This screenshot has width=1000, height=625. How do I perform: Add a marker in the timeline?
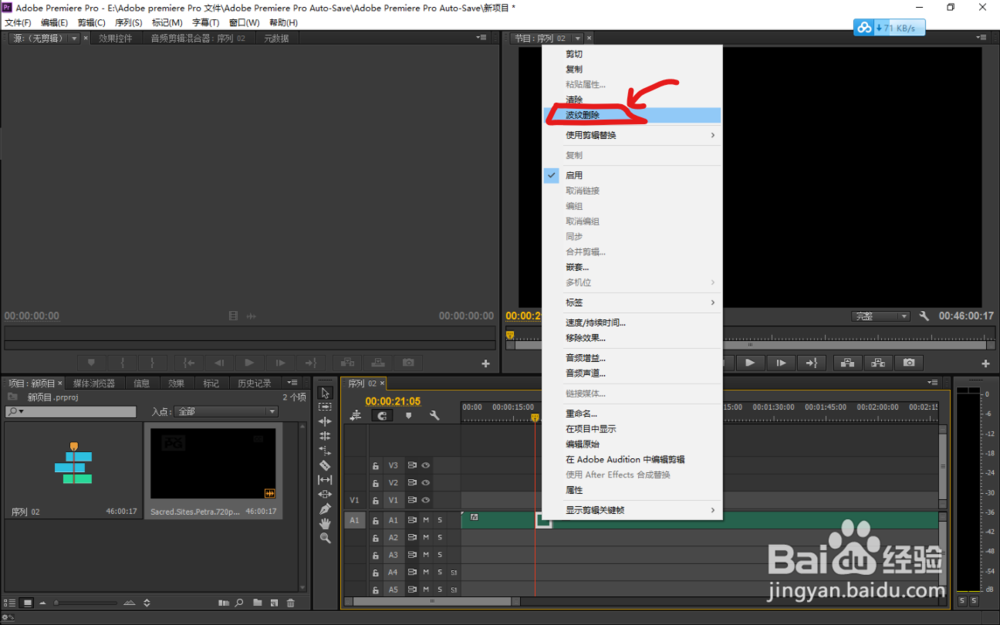pyautogui.click(x=409, y=416)
